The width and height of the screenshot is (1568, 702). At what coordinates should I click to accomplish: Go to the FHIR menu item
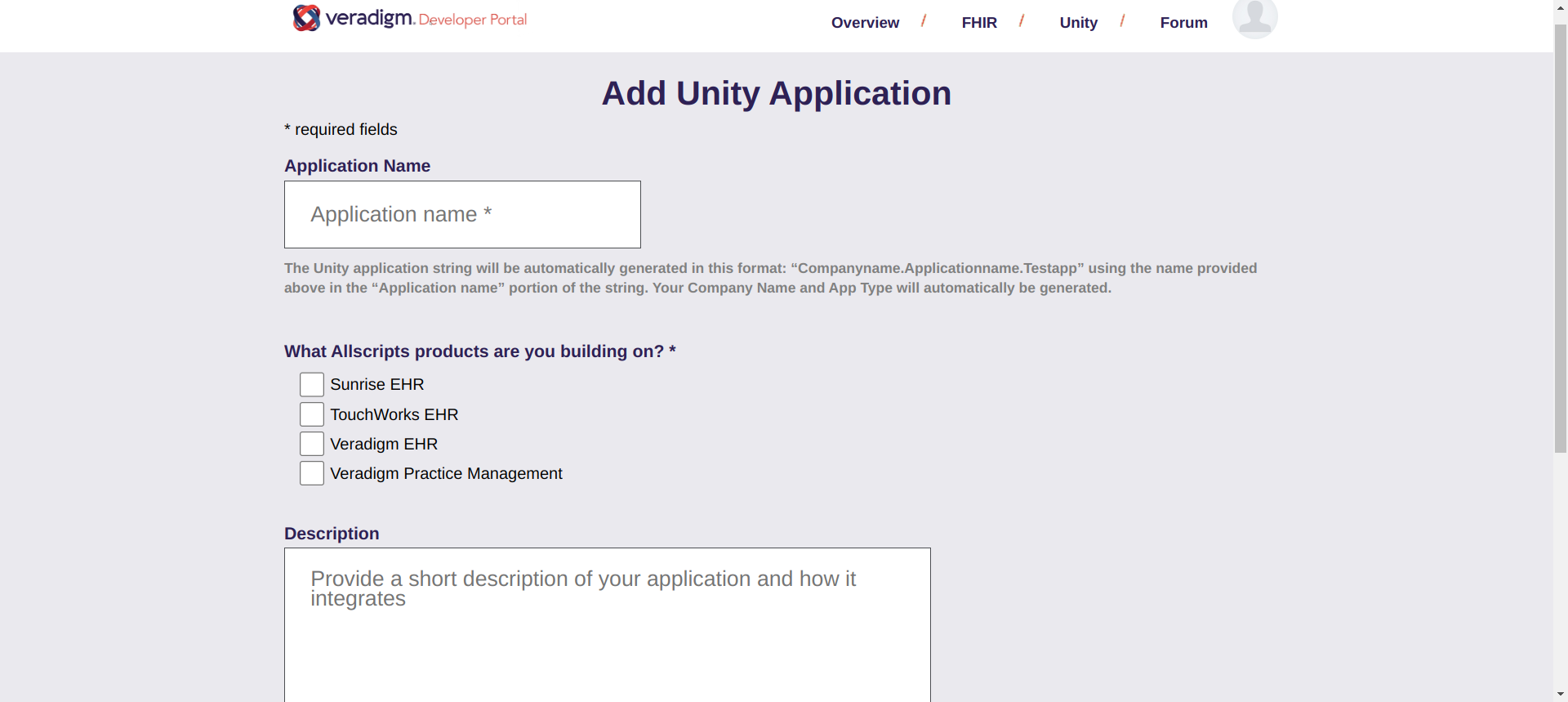point(979,23)
